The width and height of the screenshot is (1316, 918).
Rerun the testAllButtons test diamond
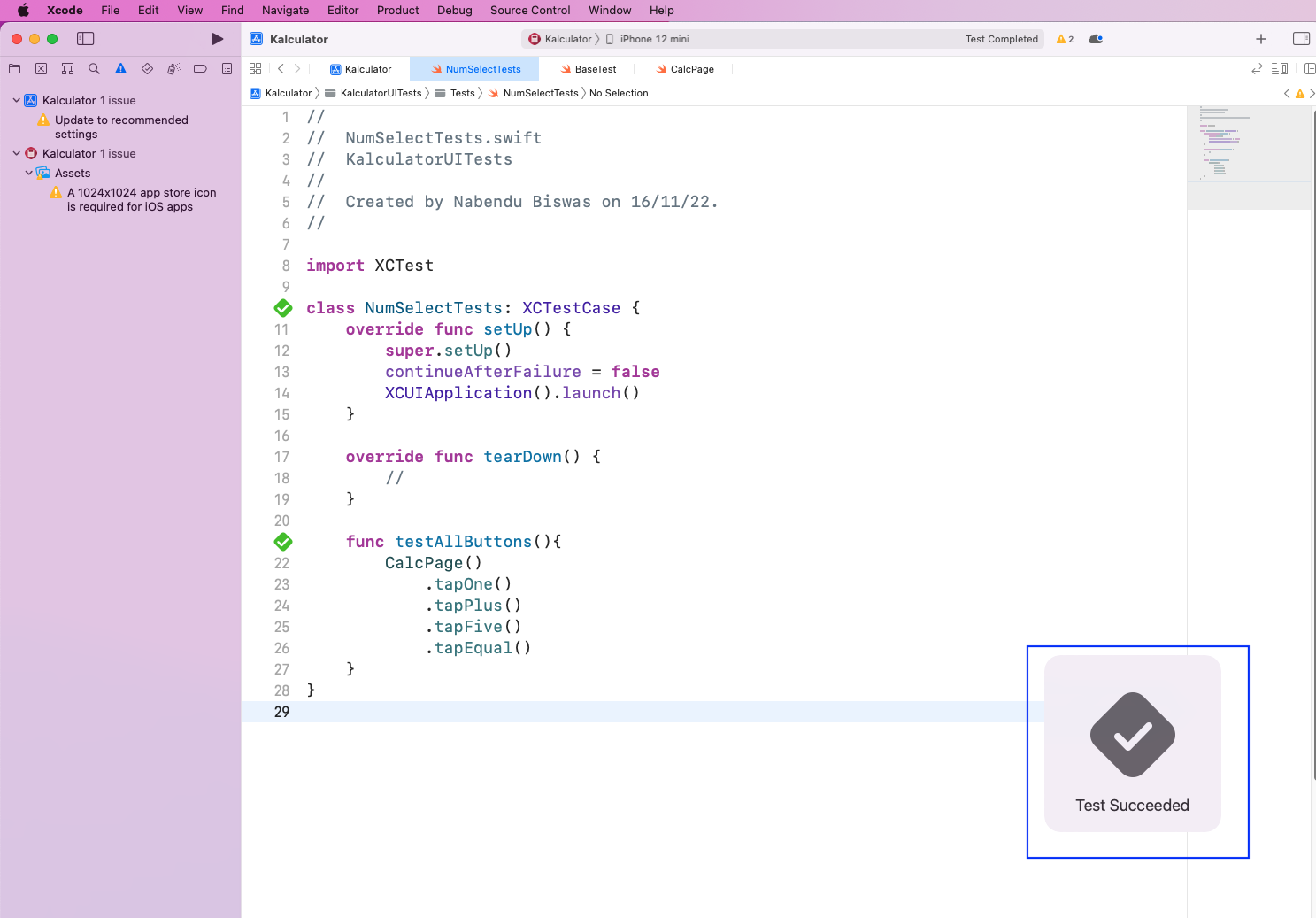point(283,542)
